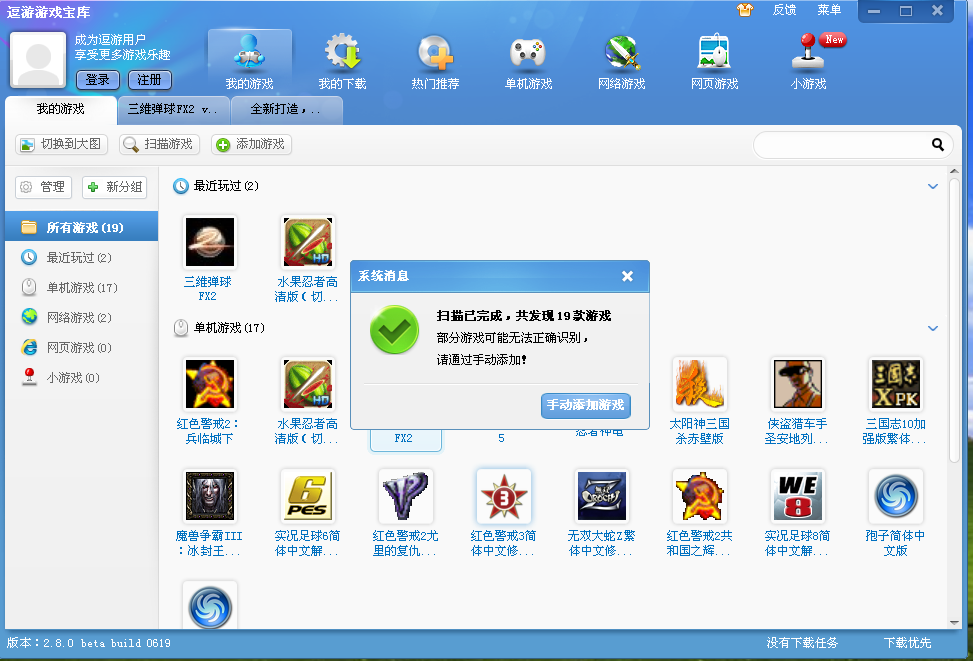Open 孢子简体中文版 game icon

coord(895,496)
